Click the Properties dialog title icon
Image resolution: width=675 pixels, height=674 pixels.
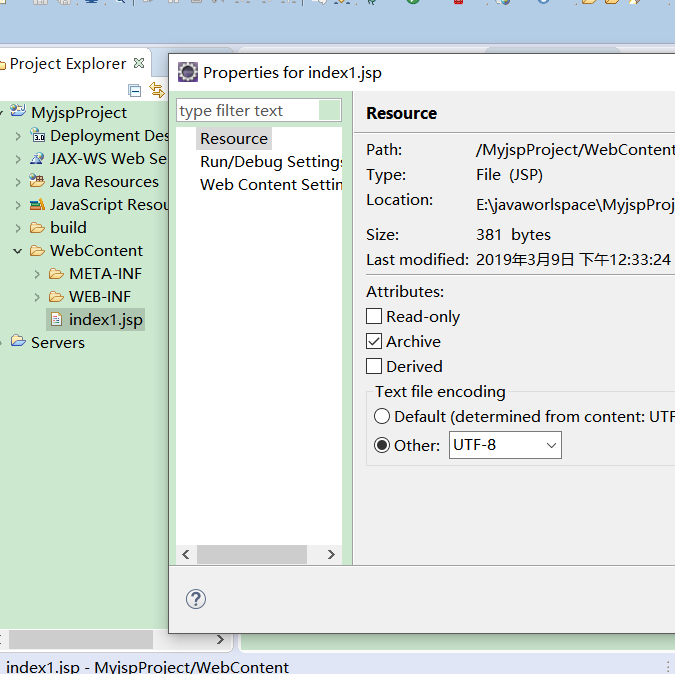188,72
